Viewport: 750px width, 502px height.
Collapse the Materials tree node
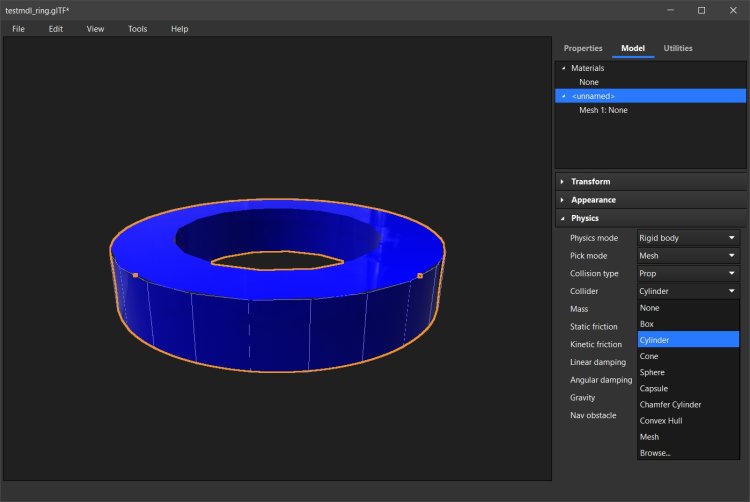pyautogui.click(x=564, y=68)
